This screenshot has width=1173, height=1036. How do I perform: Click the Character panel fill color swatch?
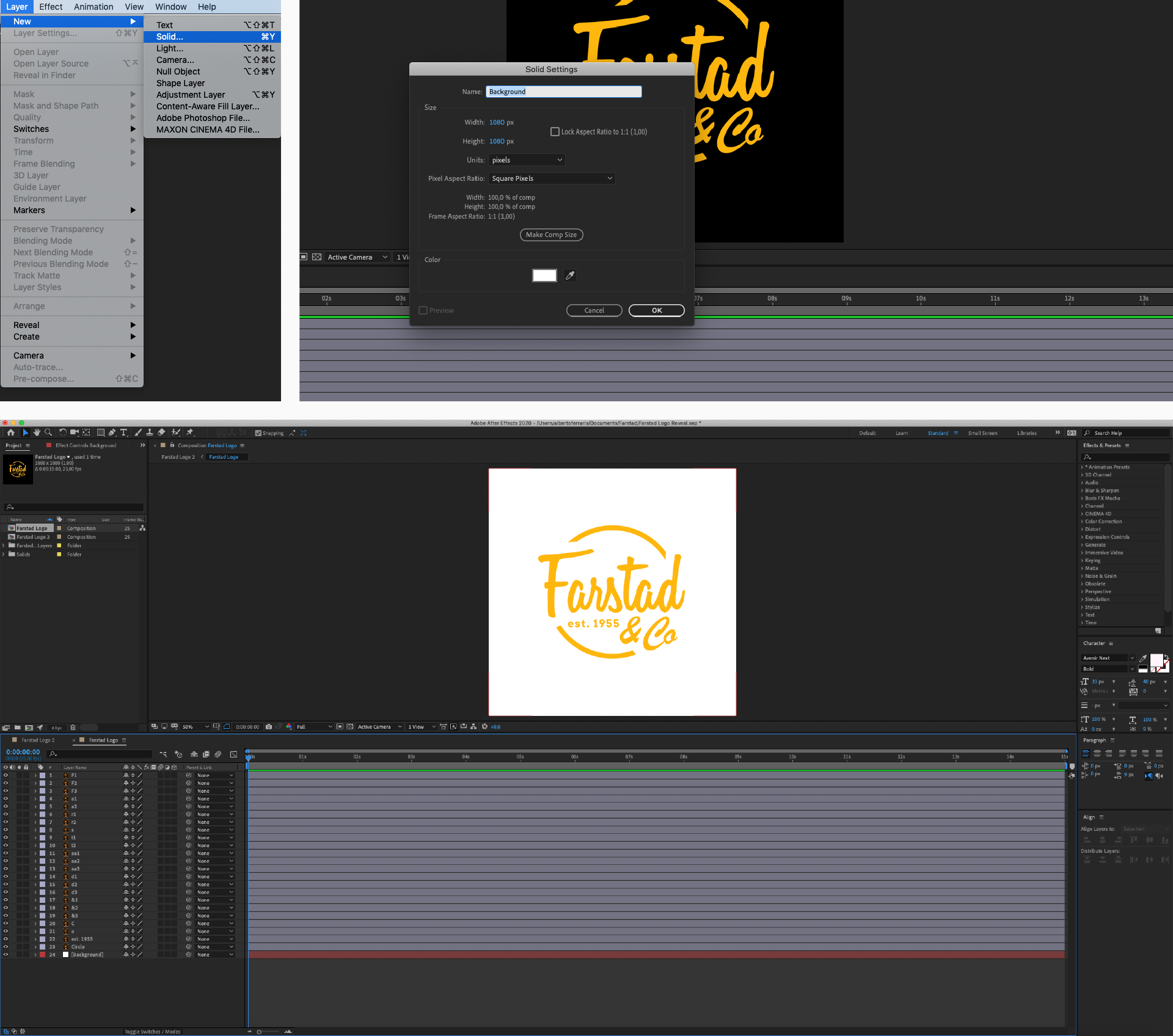[x=1157, y=660]
